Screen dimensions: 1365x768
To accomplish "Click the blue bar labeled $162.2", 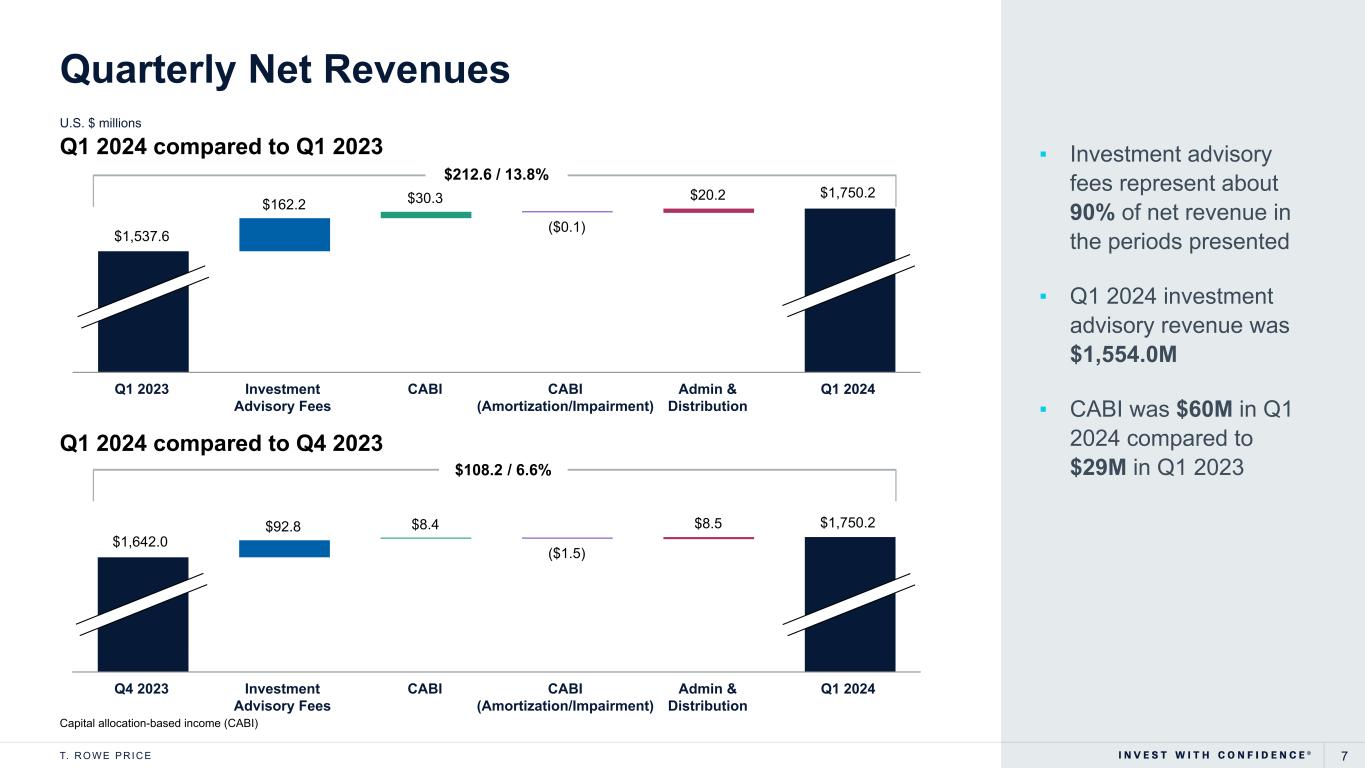I will click(x=284, y=235).
